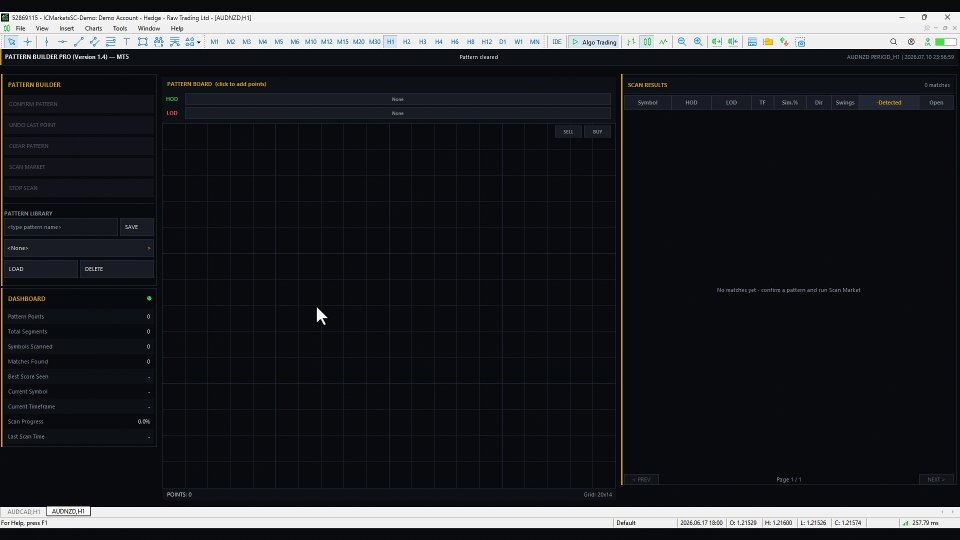This screenshot has width=960, height=540.
Task: Choose SELL on the pattern board
Action: 568,132
